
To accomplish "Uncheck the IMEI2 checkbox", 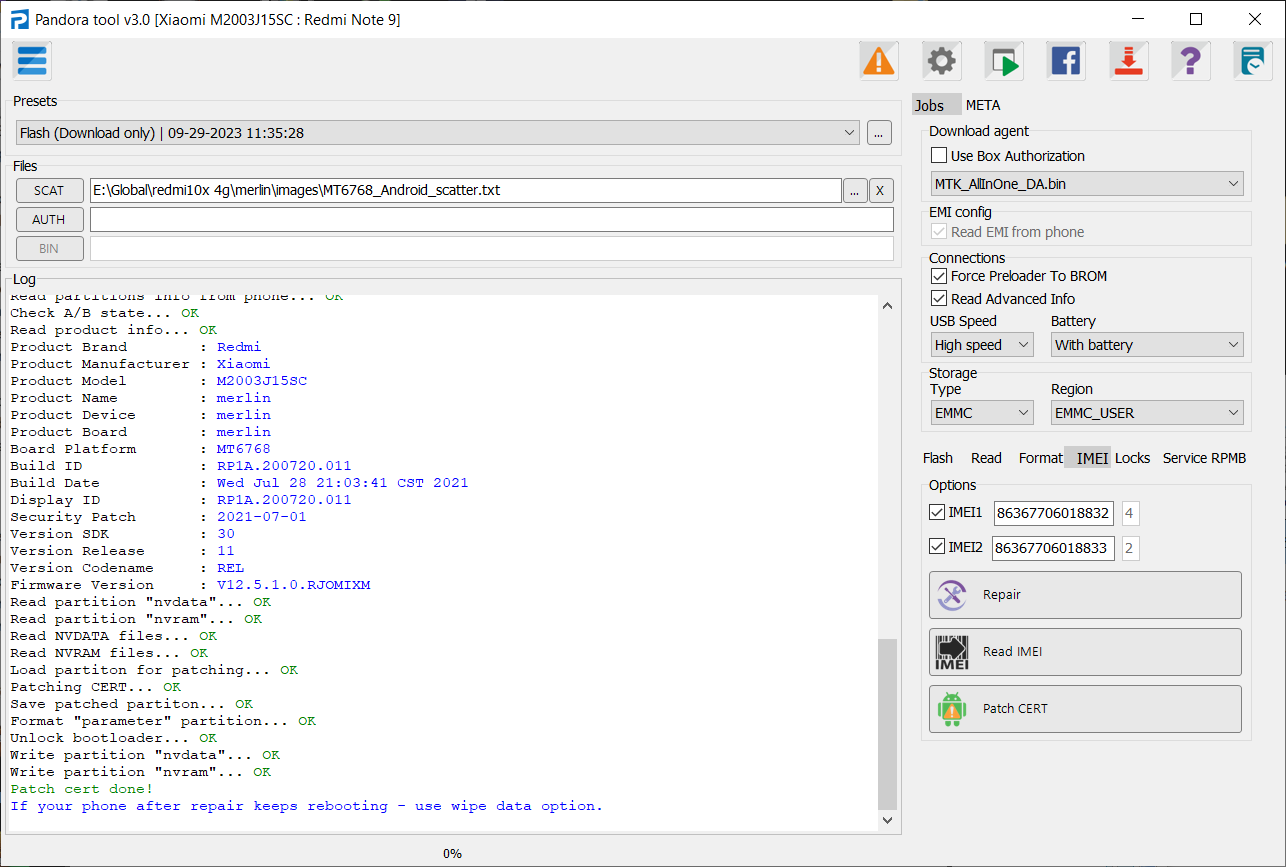I will (937, 547).
